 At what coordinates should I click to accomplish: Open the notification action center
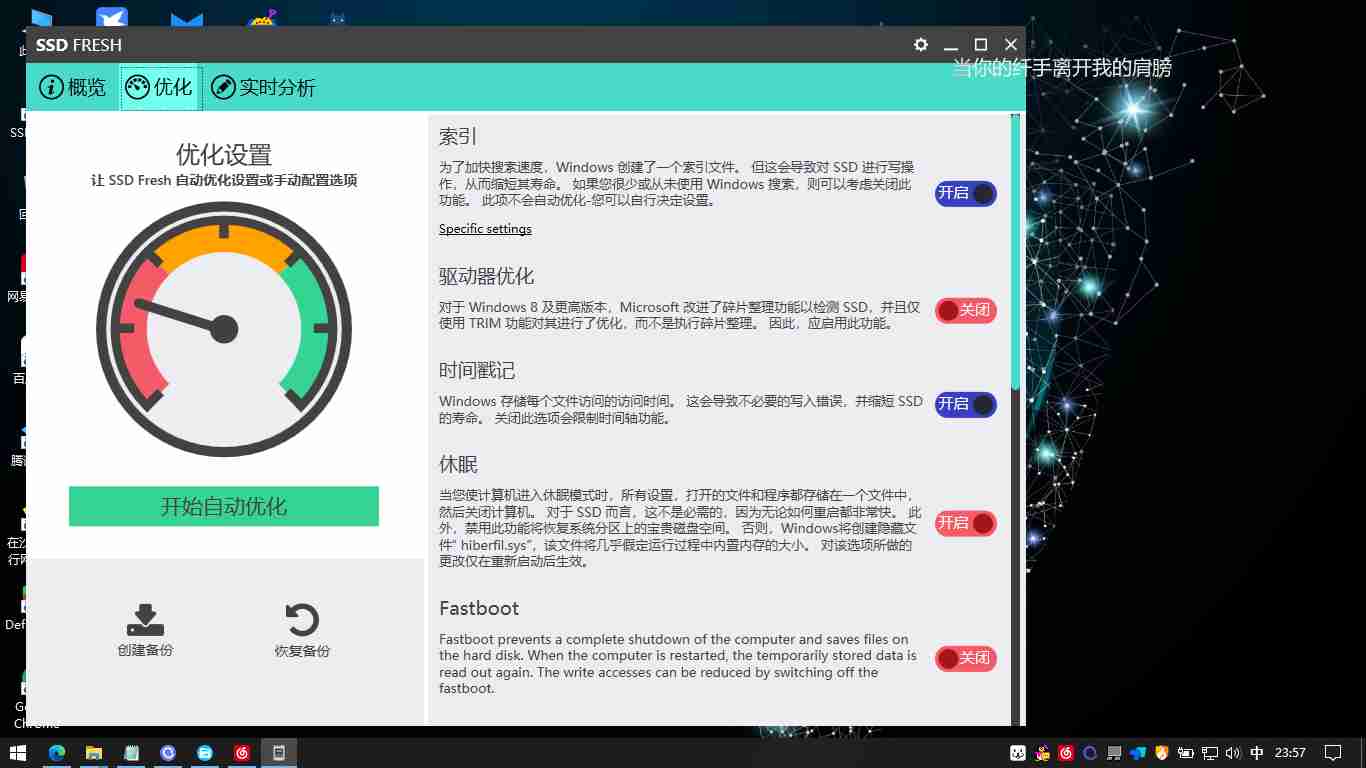coord(1333,753)
